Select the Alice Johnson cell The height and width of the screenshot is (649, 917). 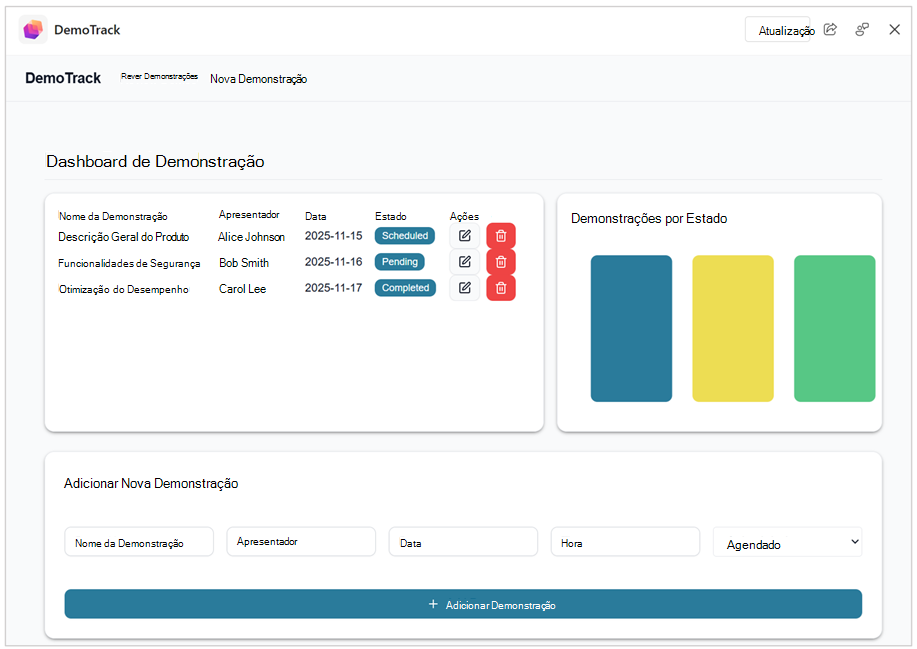pos(251,237)
